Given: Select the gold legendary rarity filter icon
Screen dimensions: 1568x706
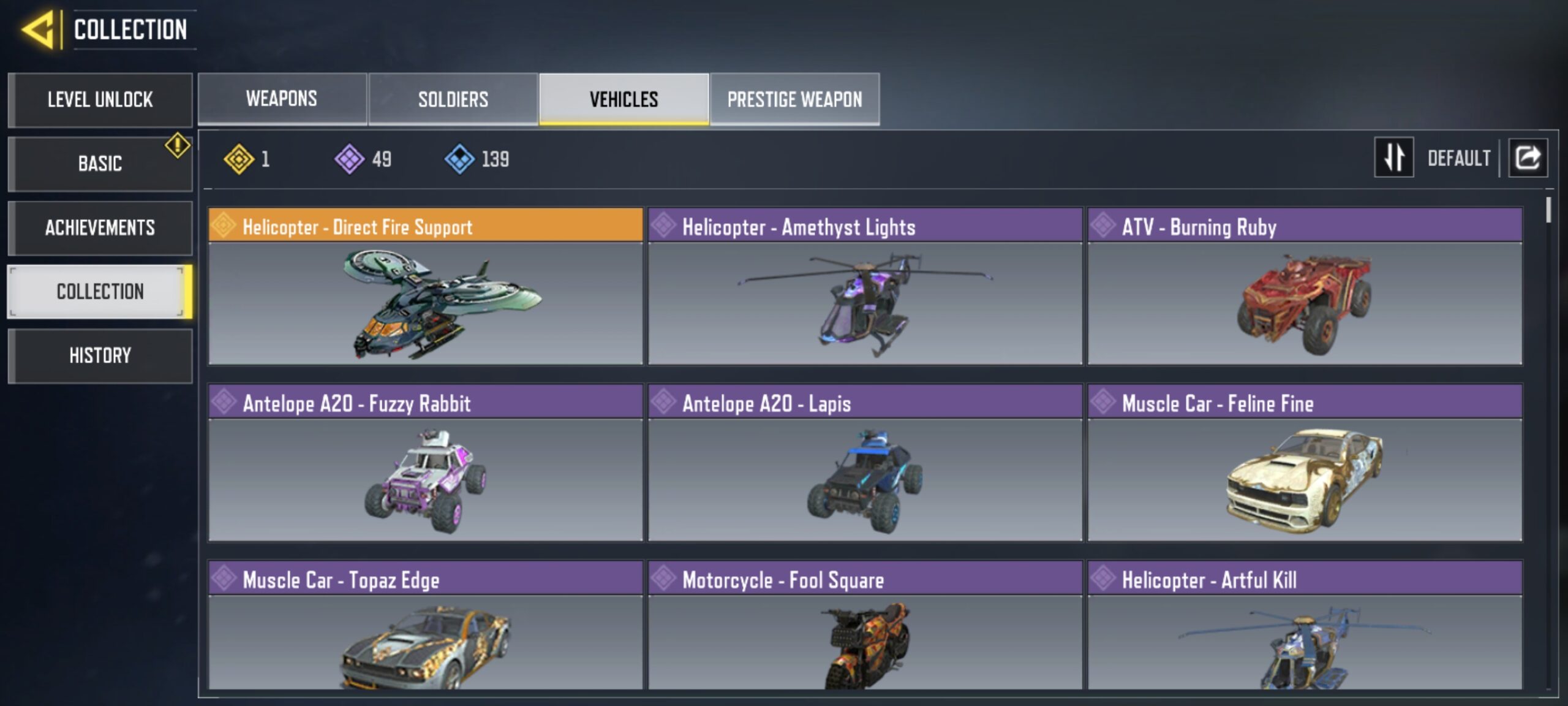Looking at the screenshot, I should point(238,159).
